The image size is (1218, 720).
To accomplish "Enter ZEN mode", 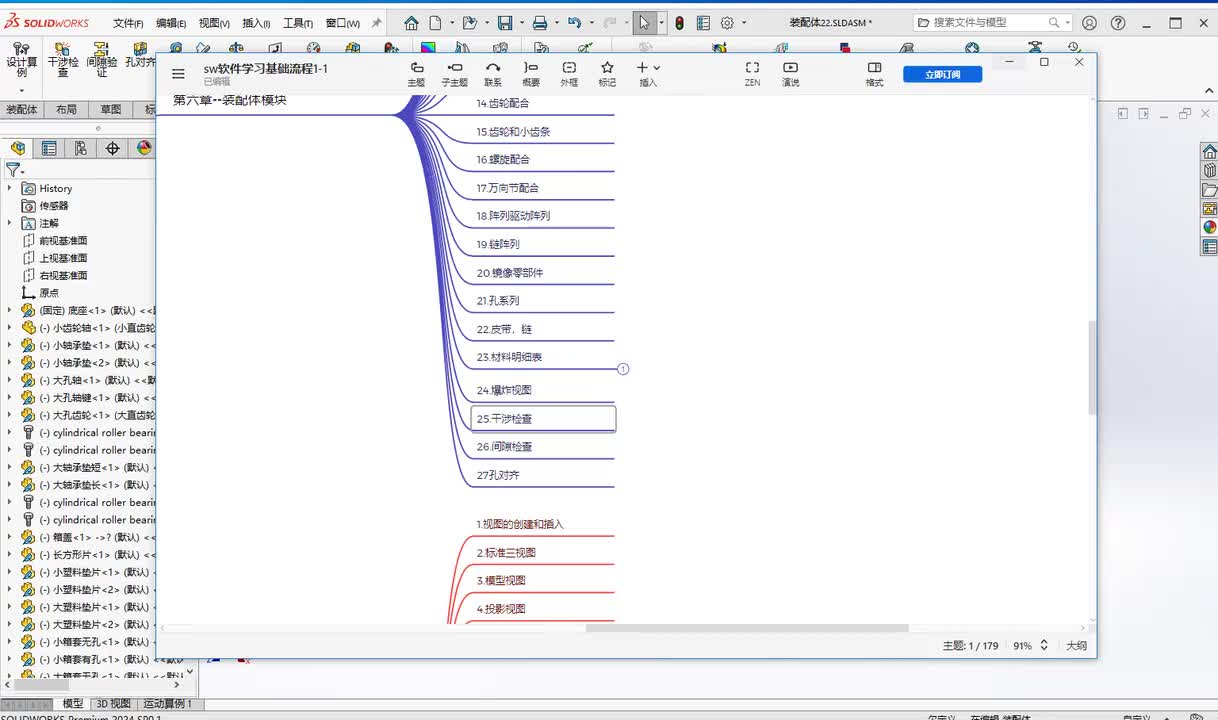I will click(x=752, y=73).
